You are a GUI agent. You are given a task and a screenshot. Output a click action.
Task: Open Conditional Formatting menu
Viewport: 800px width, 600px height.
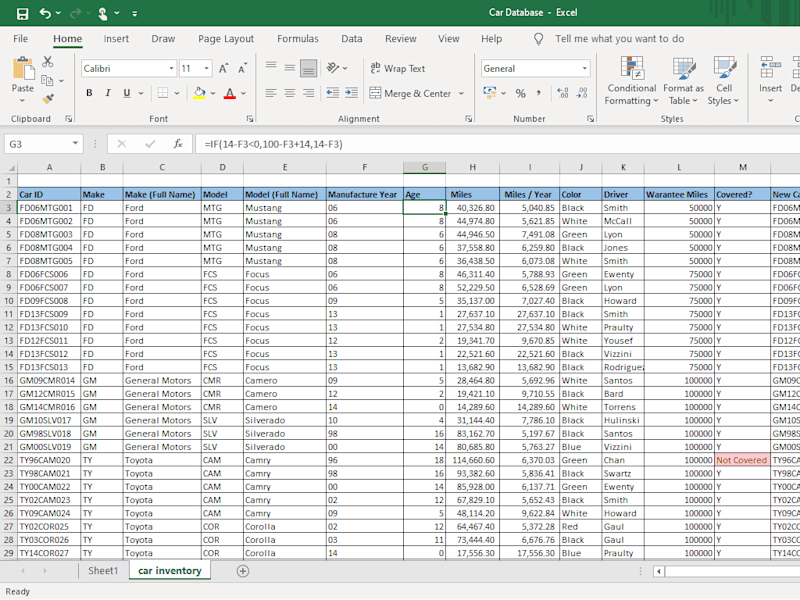click(x=632, y=81)
